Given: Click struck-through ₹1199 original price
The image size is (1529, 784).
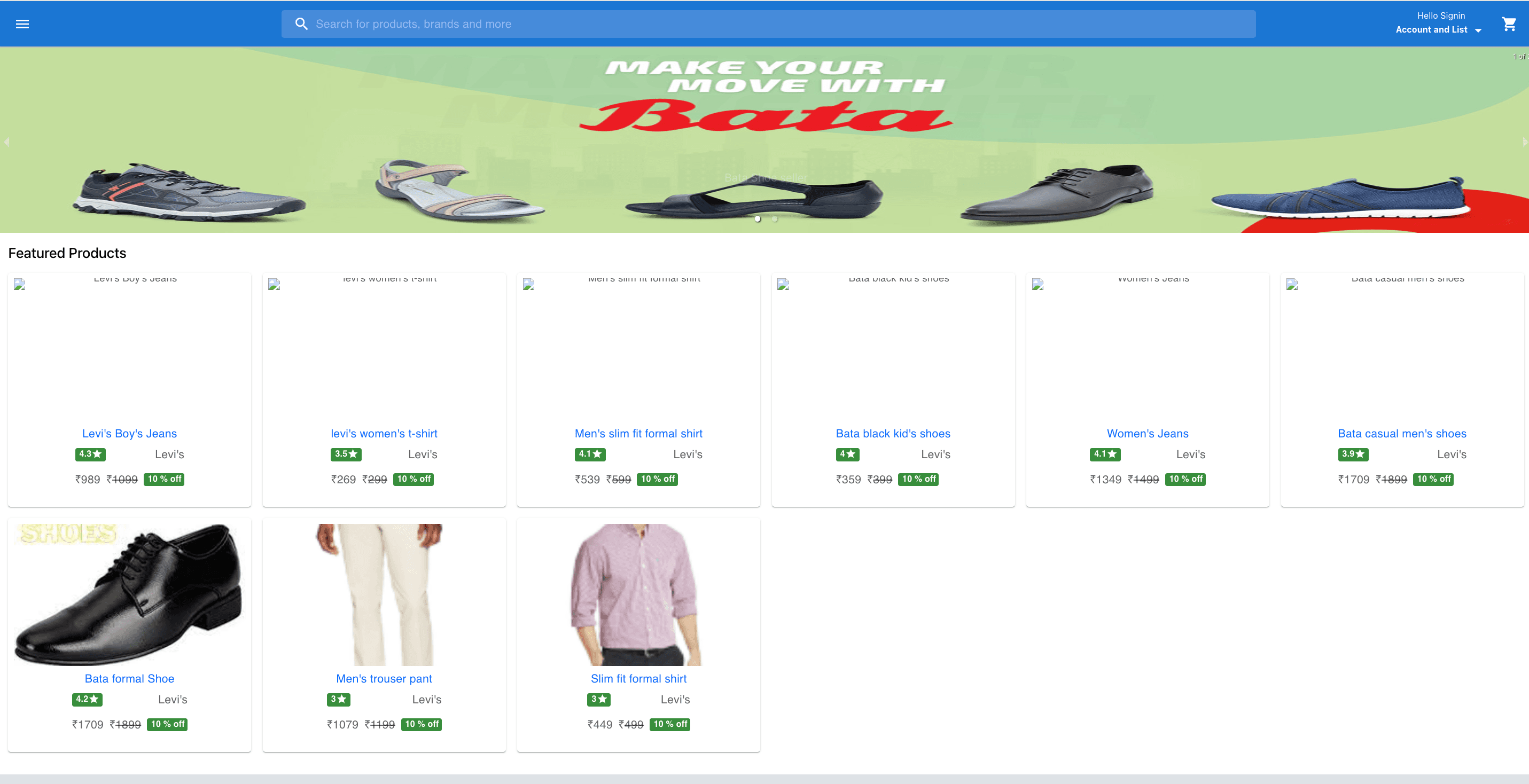Looking at the screenshot, I should coord(379,725).
